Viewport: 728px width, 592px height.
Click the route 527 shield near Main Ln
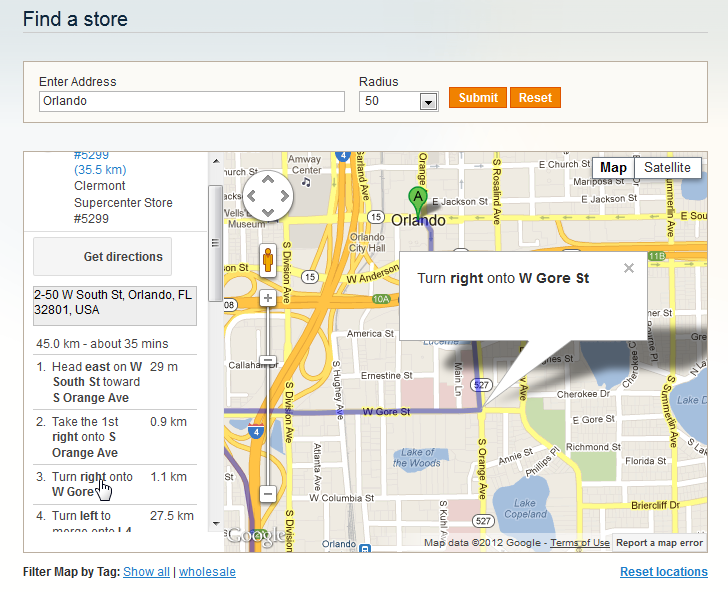[481, 385]
